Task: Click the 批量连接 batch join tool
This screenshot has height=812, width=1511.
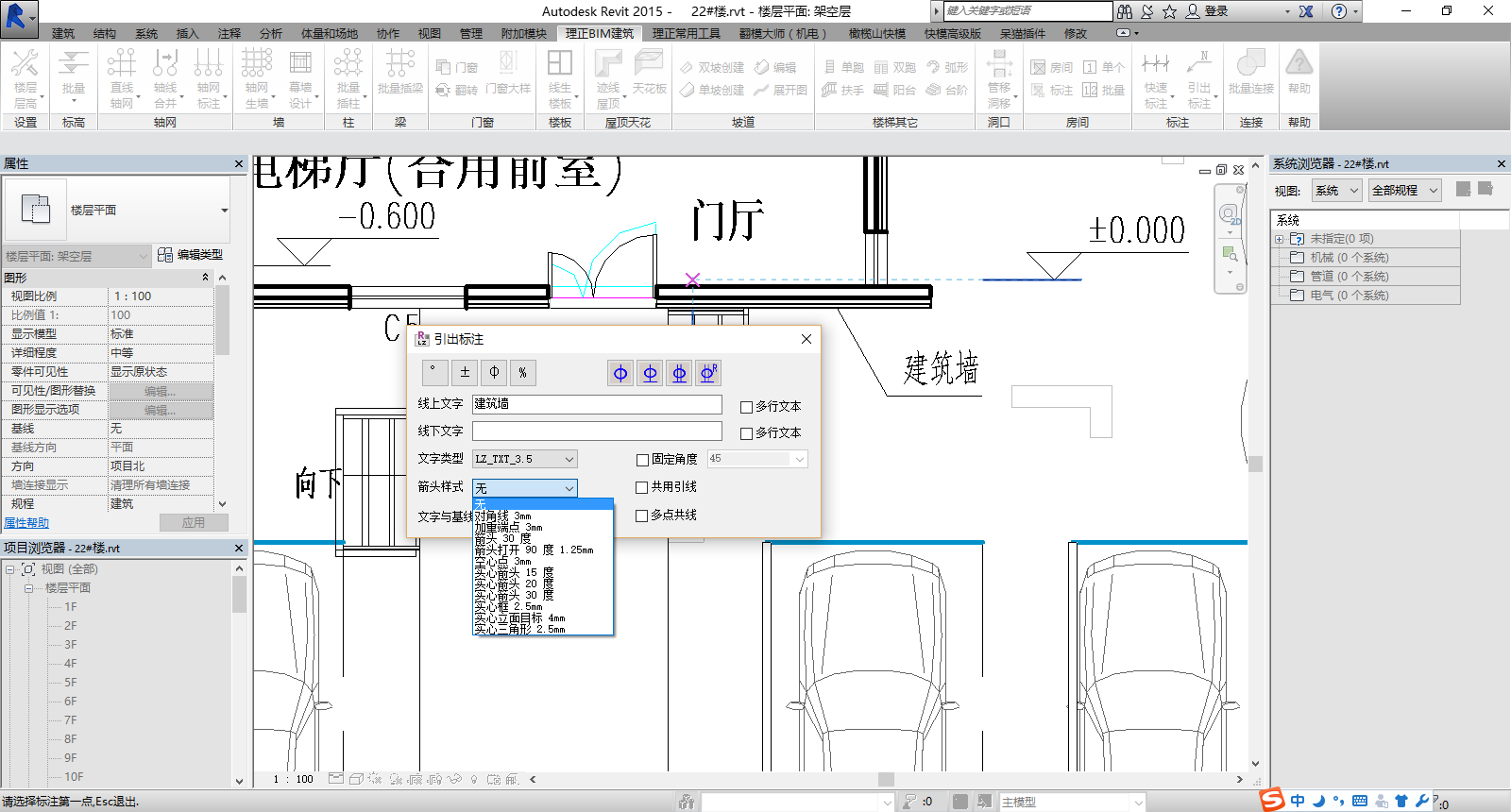Action: pyautogui.click(x=1251, y=72)
